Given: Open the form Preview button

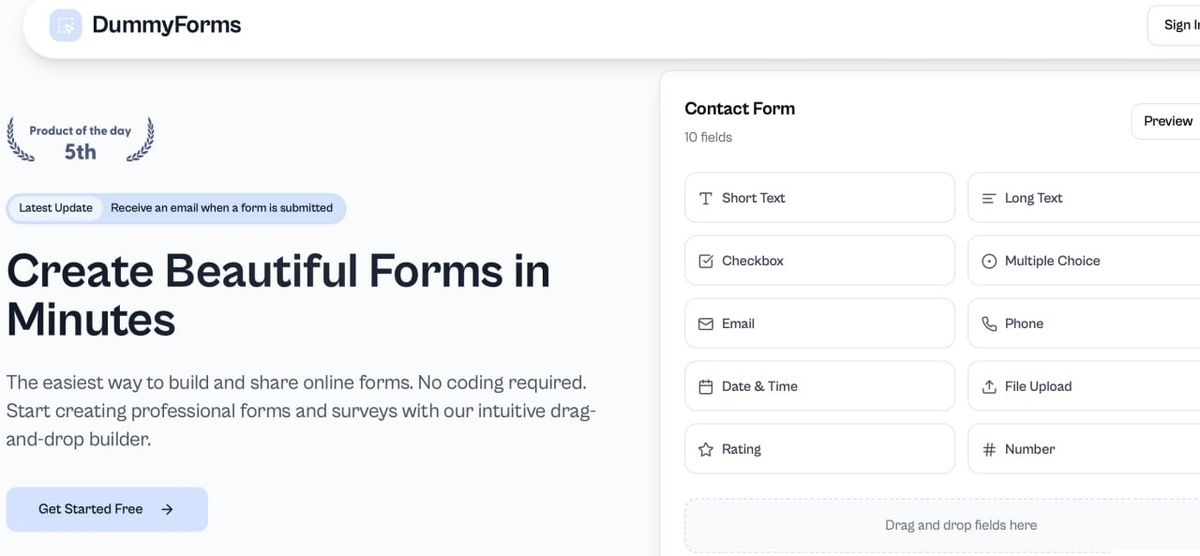Looking at the screenshot, I should [x=1167, y=121].
